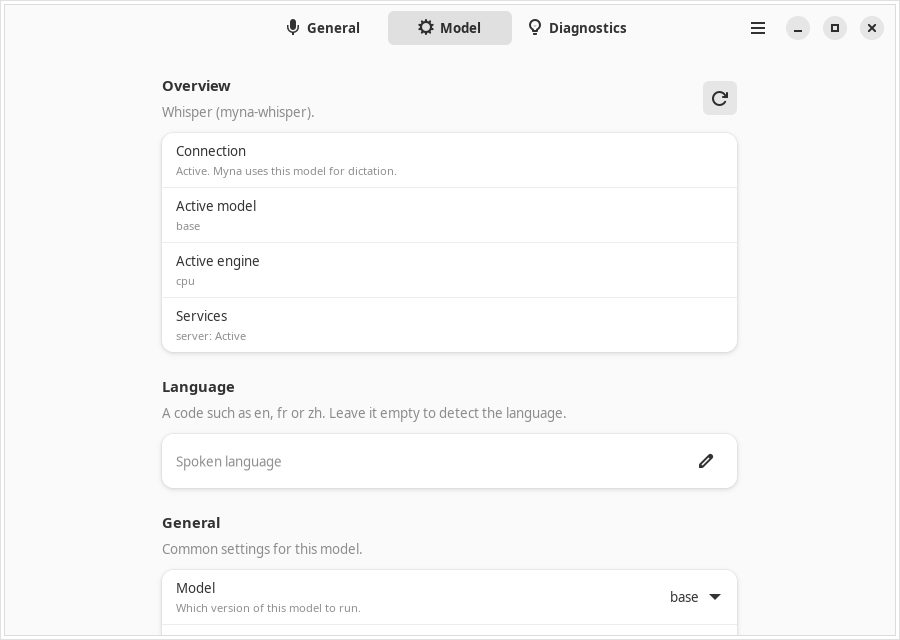900x640 pixels.
Task: Open the hamburger main menu
Action: click(x=758, y=28)
